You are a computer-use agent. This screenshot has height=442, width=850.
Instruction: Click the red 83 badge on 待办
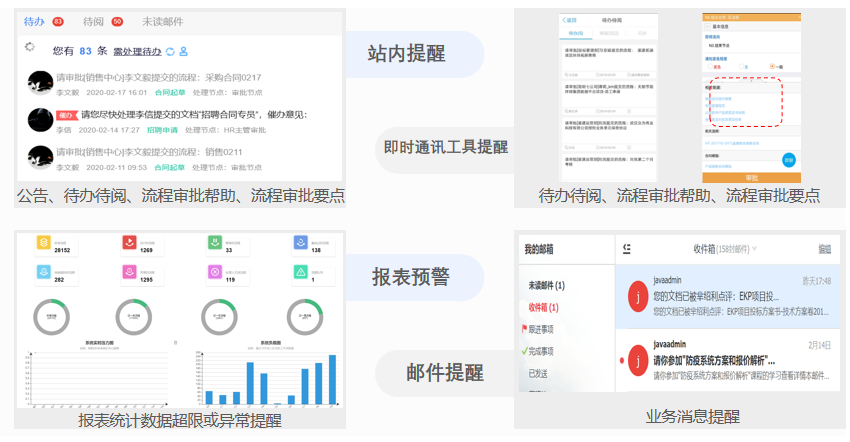[58, 22]
